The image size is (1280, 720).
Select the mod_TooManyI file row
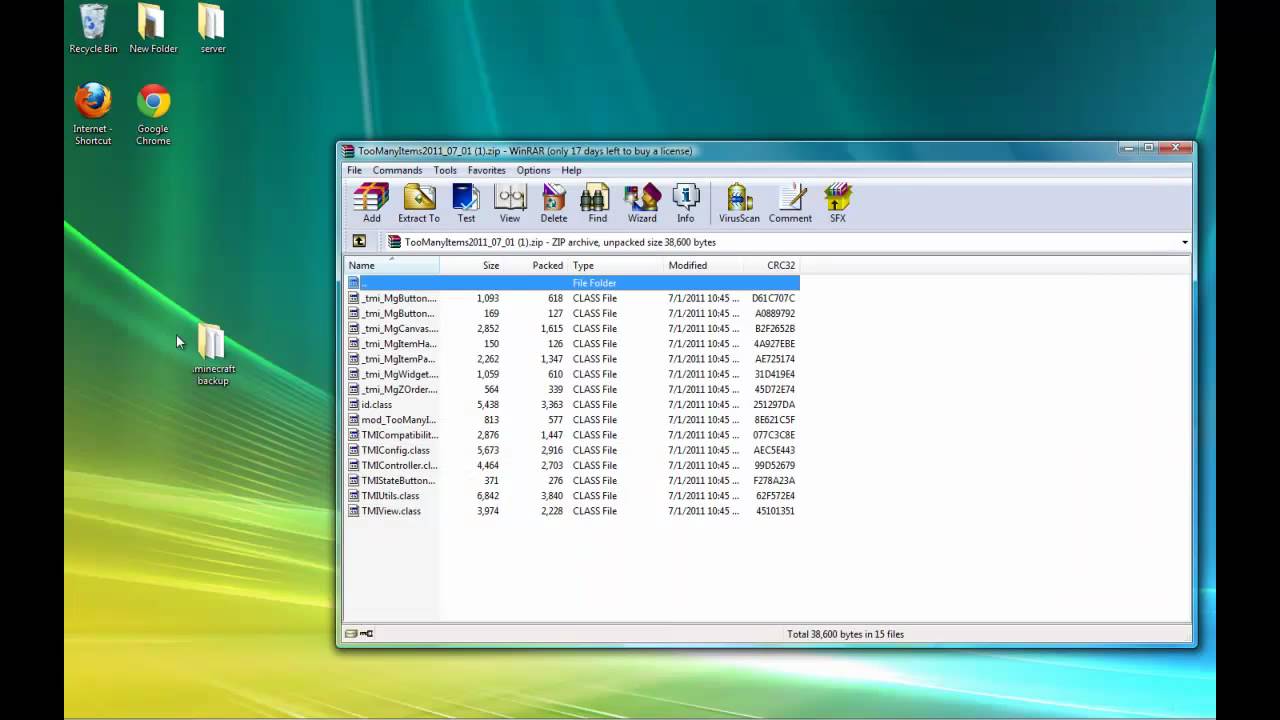572,420
